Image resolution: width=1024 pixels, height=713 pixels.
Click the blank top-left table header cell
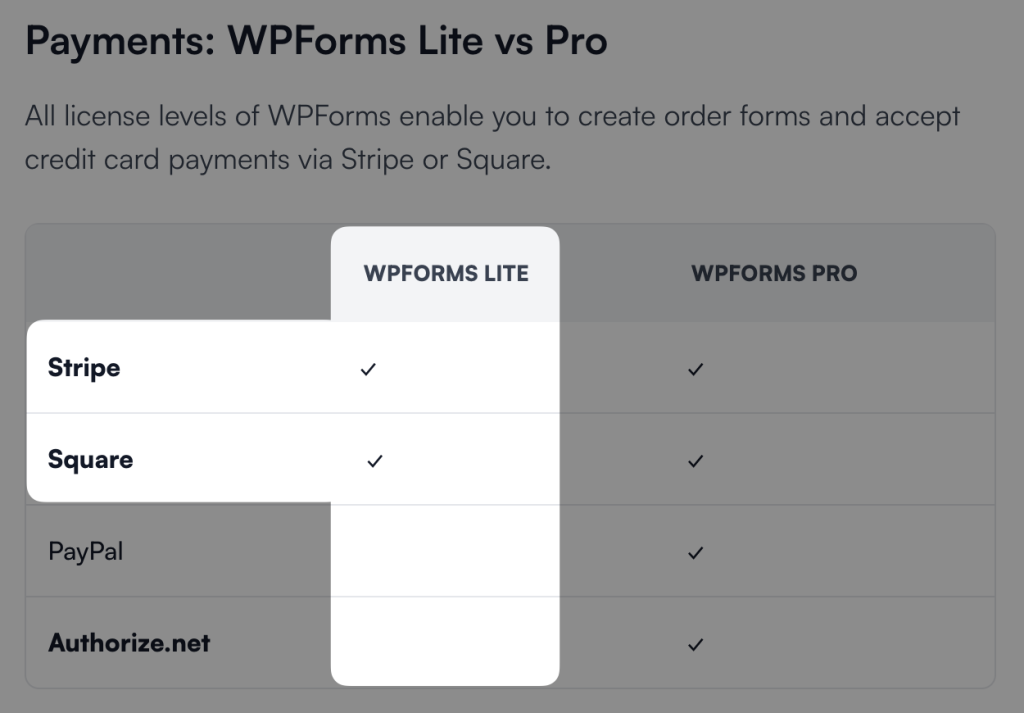click(178, 274)
